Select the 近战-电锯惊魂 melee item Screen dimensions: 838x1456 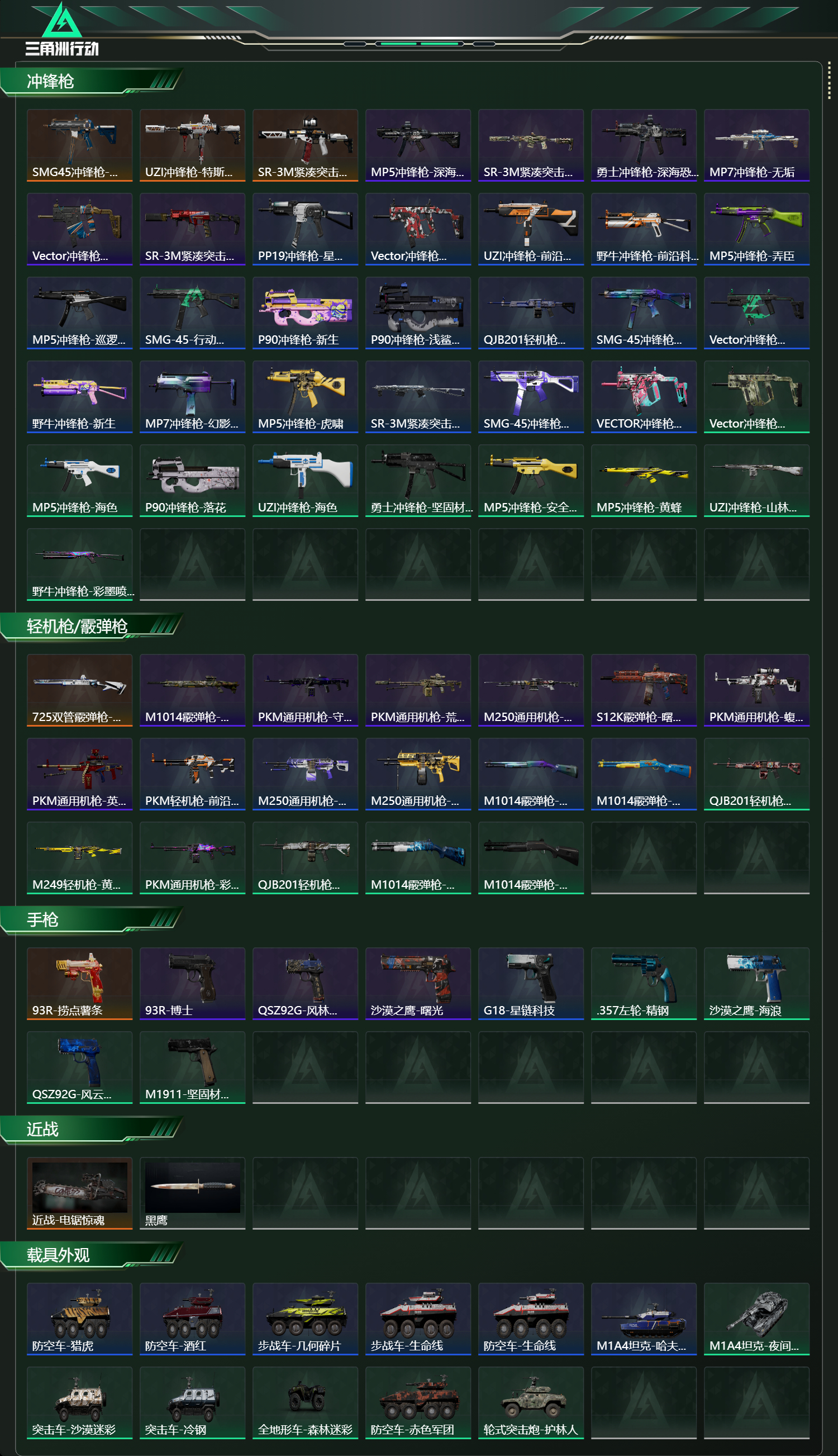79,1193
